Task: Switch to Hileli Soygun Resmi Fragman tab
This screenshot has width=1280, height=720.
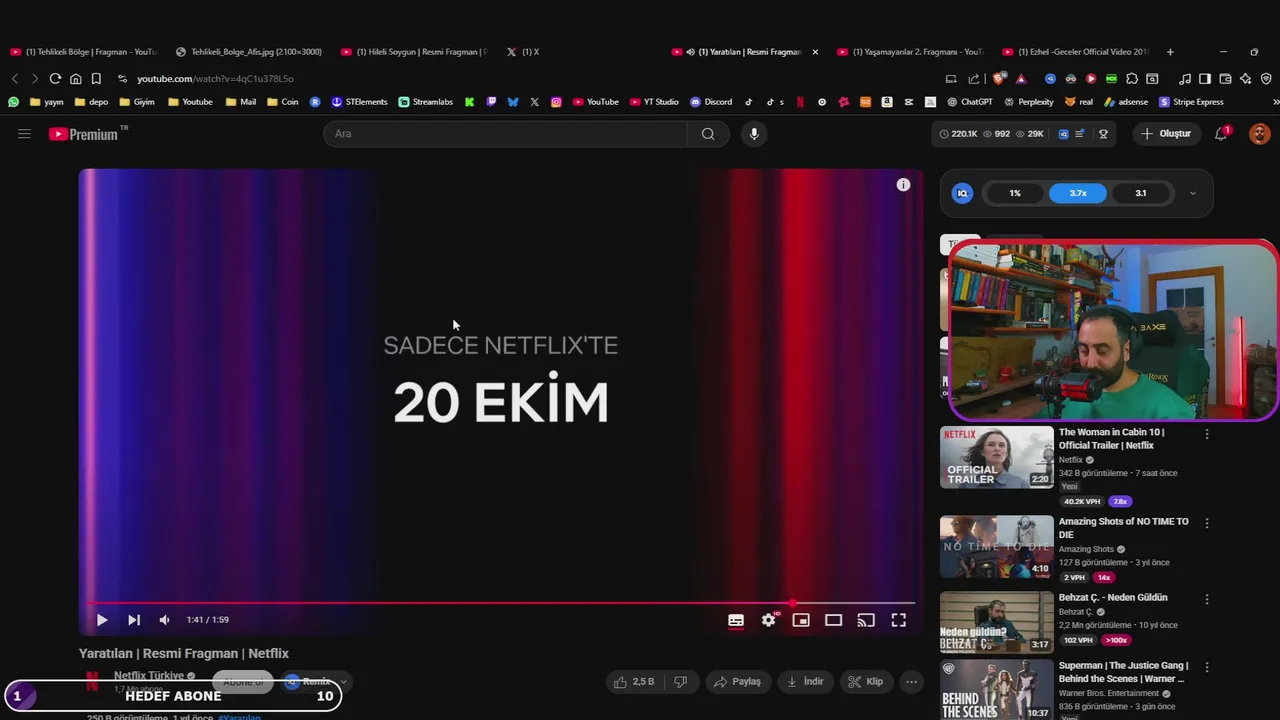Action: point(415,52)
